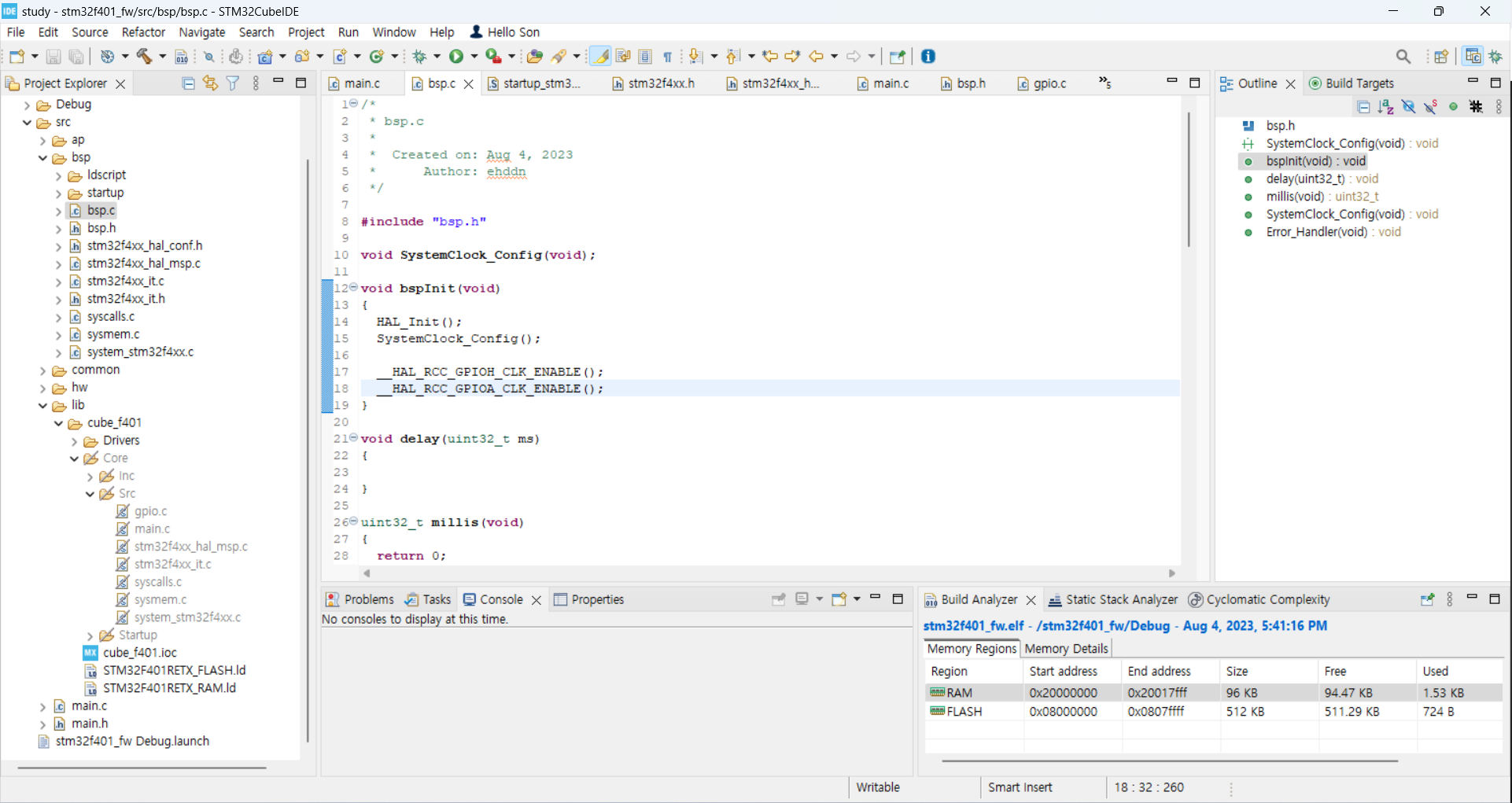Toggle Link with Editor in Project Explorer

tap(210, 83)
